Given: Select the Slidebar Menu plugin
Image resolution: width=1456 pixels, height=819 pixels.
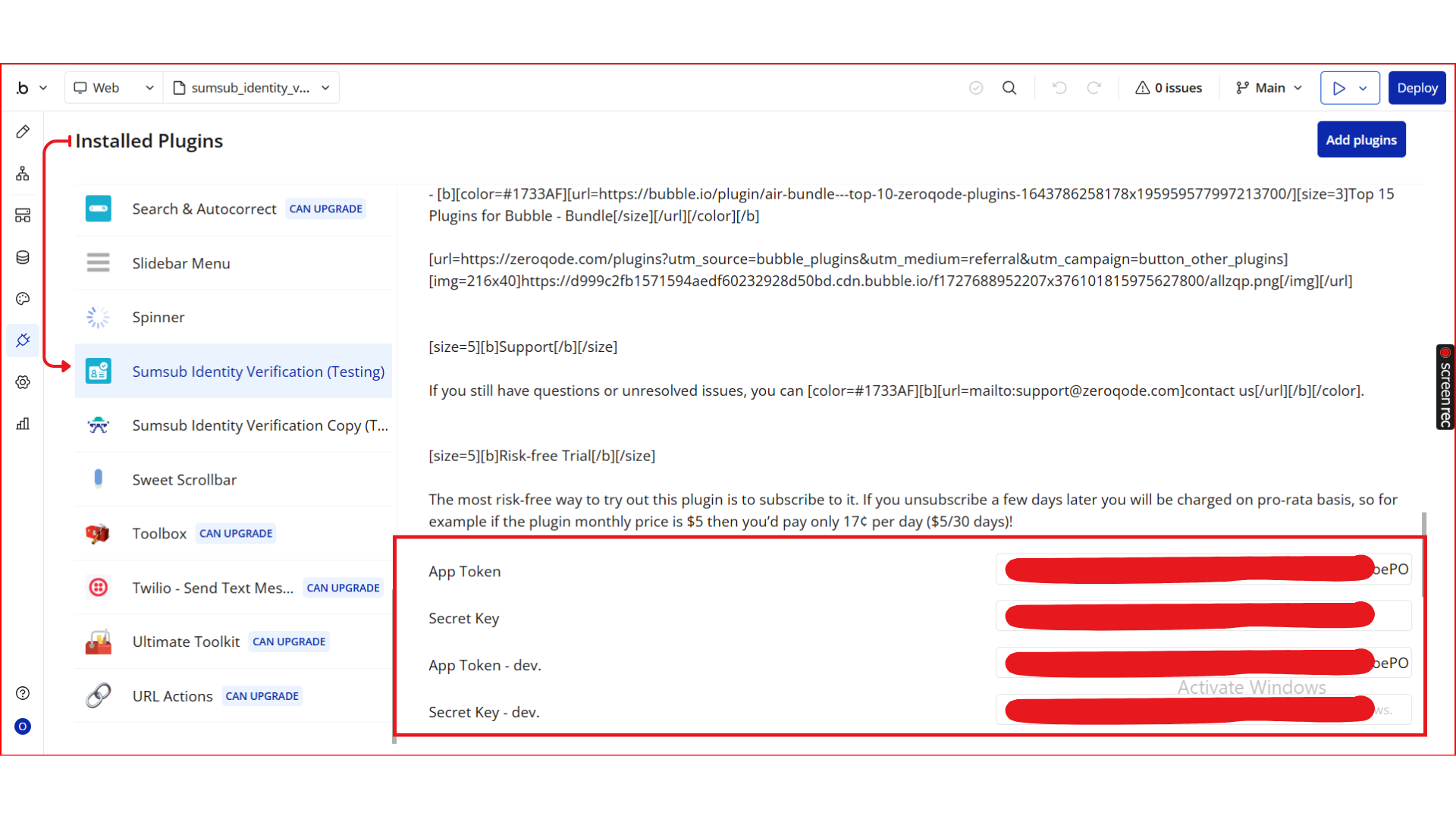Looking at the screenshot, I should point(180,263).
